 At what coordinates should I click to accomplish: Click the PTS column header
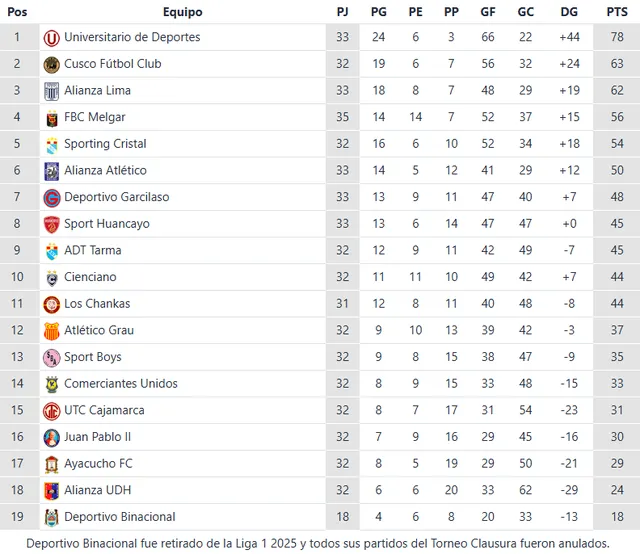[617, 12]
